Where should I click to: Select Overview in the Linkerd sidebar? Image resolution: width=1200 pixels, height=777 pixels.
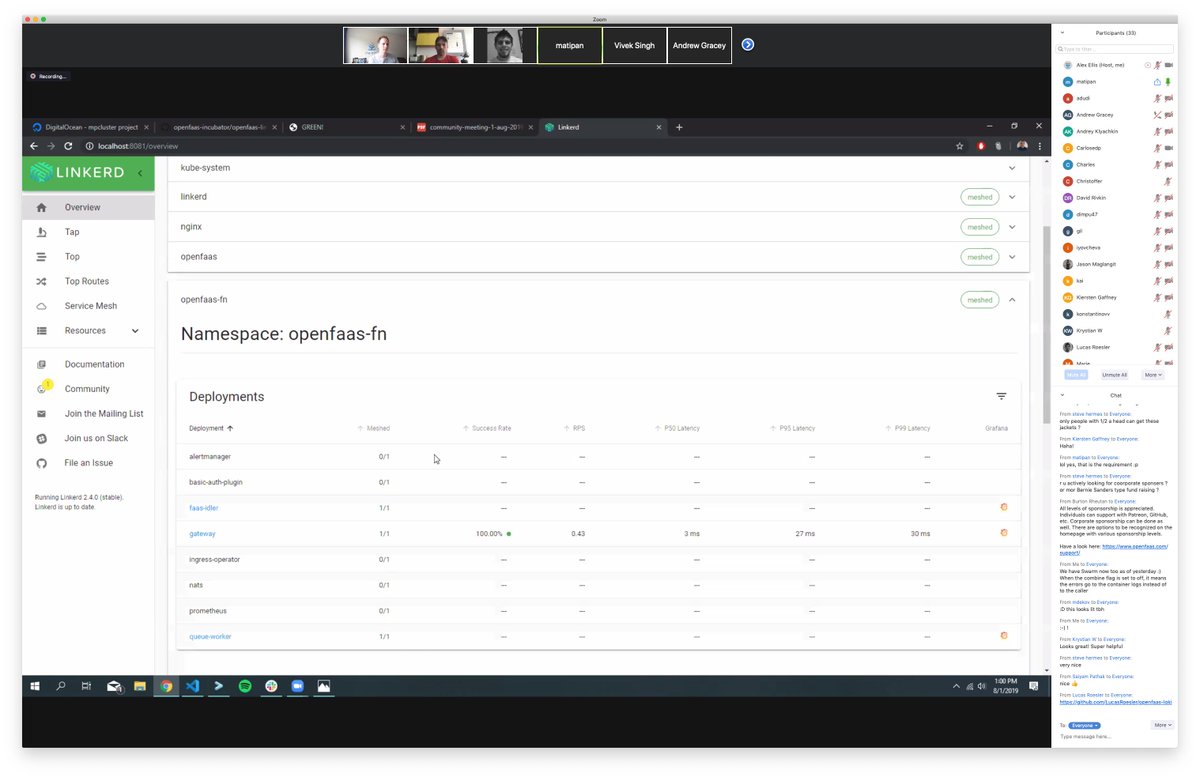(x=88, y=207)
